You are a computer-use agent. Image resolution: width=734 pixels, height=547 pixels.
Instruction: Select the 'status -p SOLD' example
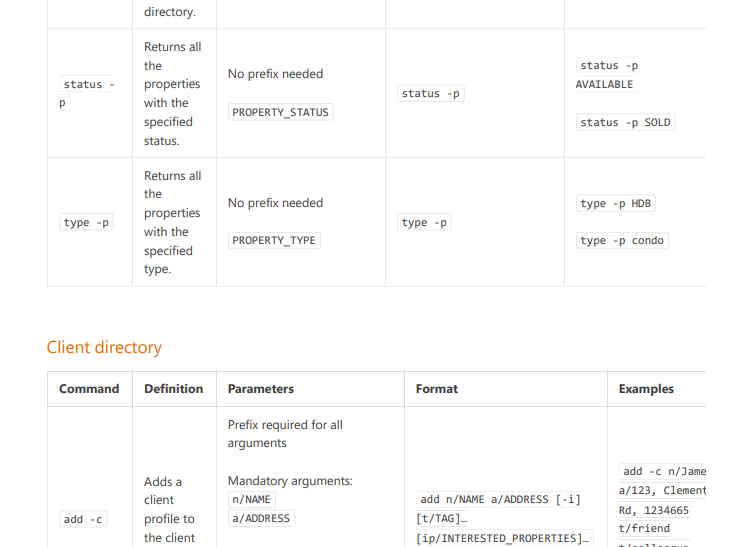tap(625, 123)
